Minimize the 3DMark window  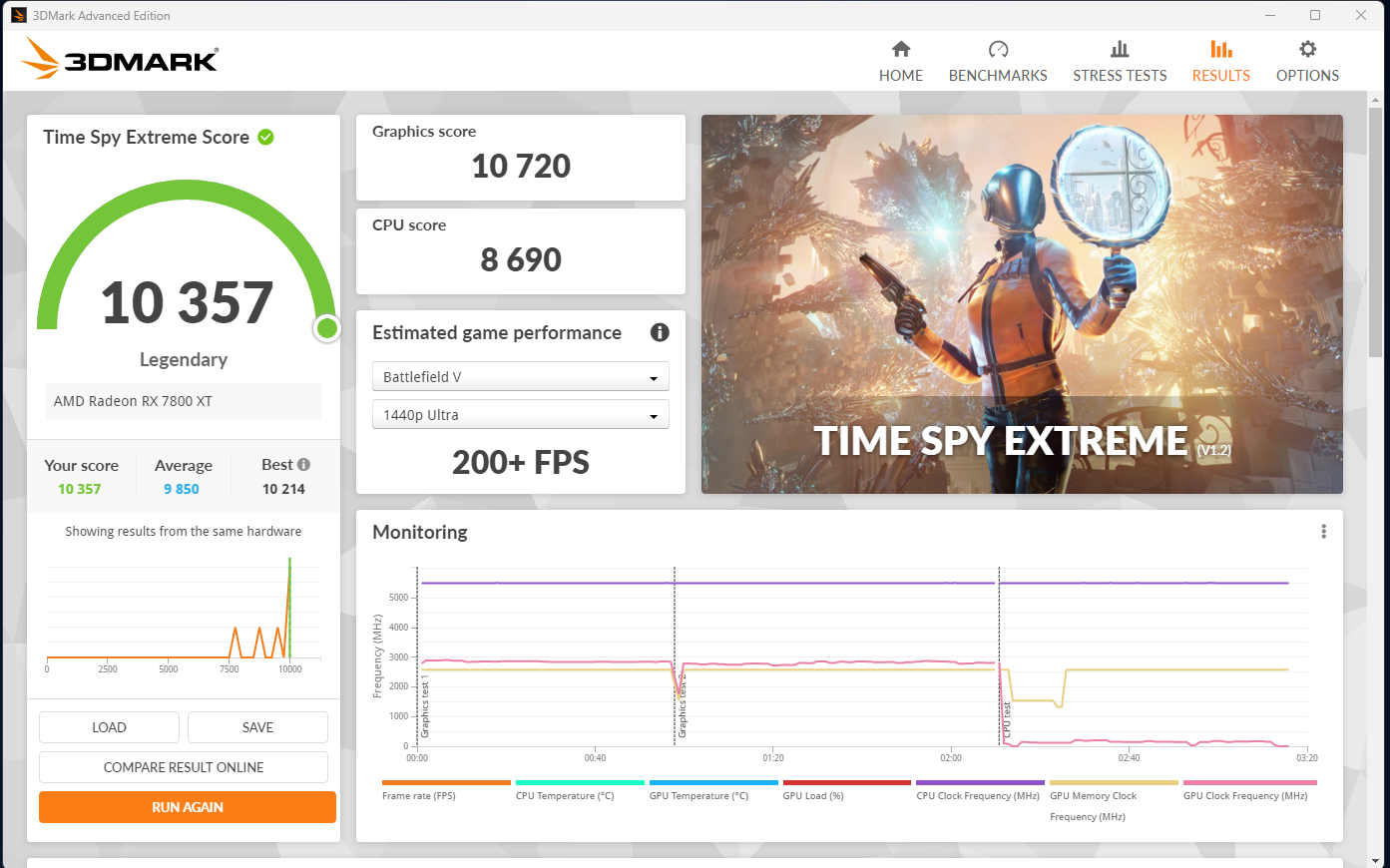(1270, 15)
